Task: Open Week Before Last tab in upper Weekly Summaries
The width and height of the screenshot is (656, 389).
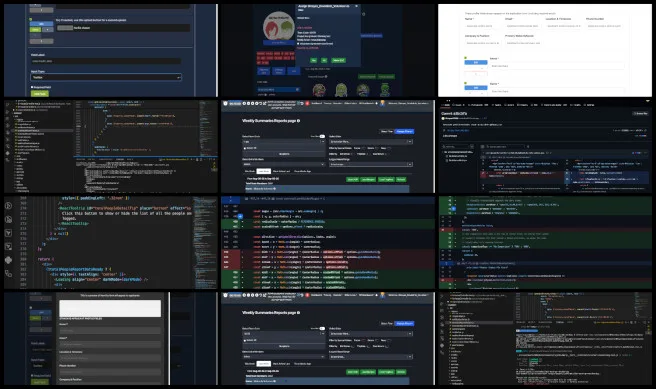Action: click(x=281, y=171)
